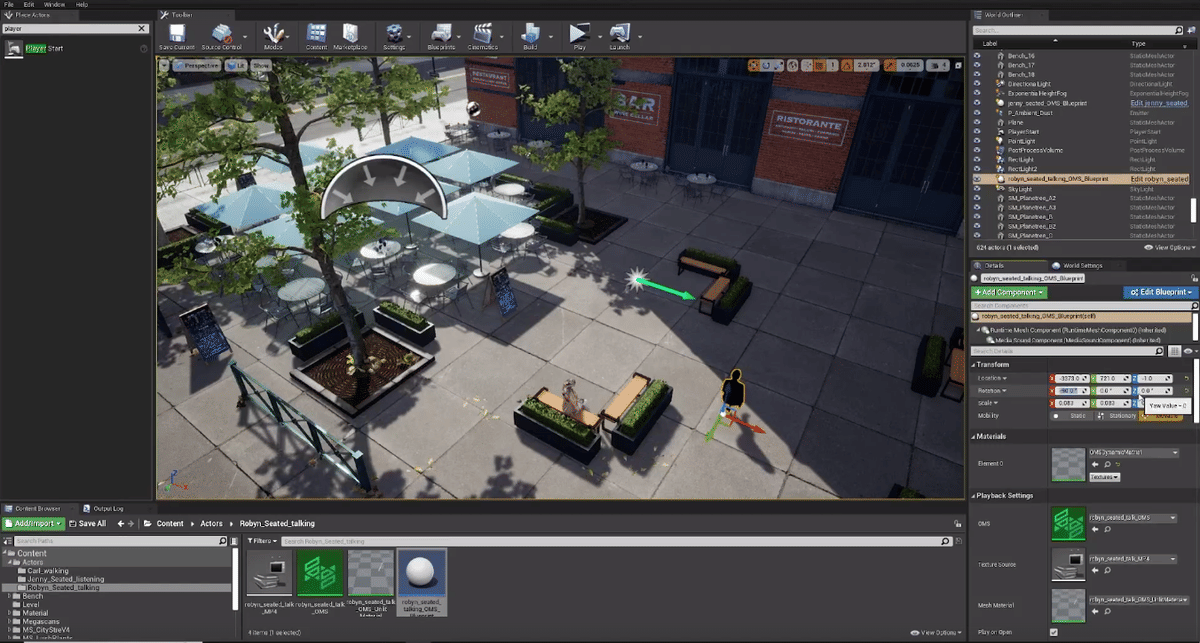Image resolution: width=1200 pixels, height=643 pixels.
Task: Open Cinematics from the toolbar
Action: point(484,35)
